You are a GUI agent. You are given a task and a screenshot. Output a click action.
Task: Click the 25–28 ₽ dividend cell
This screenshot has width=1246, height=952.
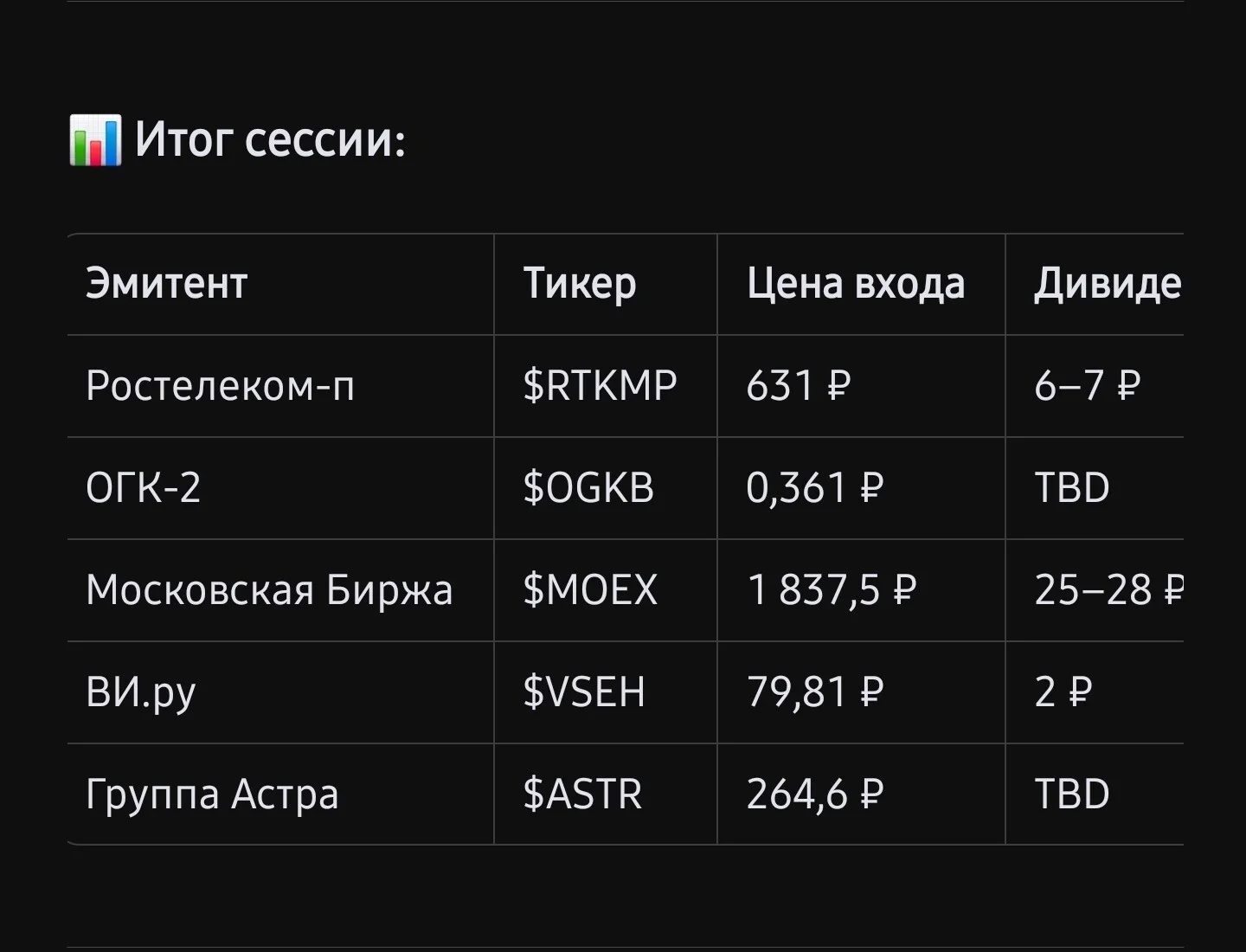1108,590
